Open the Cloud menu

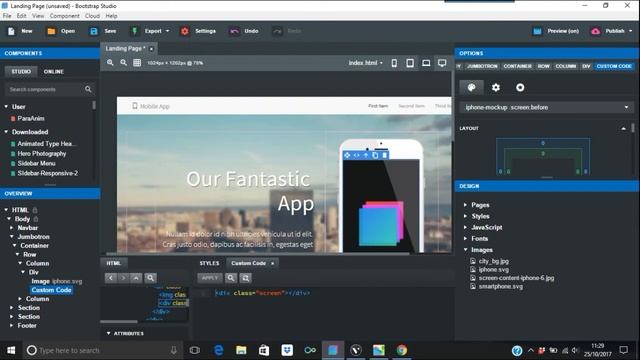[92, 16]
